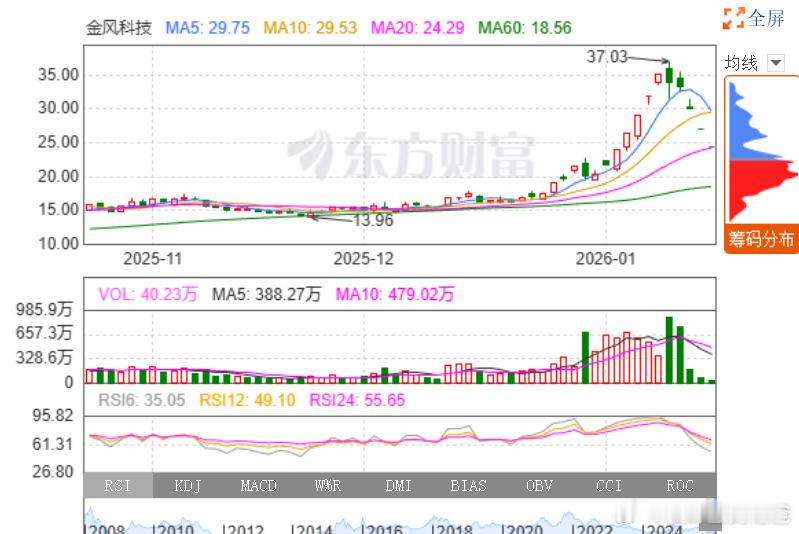Click the RSI6: 35.05 value
Viewport: 799px width, 534px height.
(142, 400)
